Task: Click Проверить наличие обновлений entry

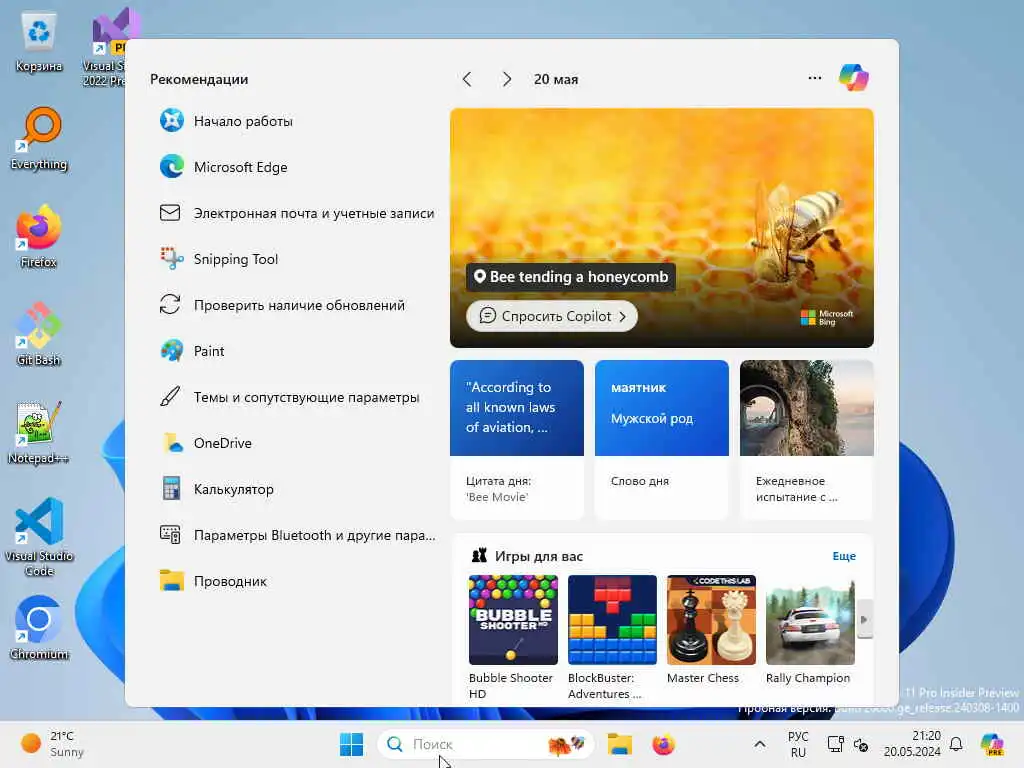Action: click(x=282, y=305)
